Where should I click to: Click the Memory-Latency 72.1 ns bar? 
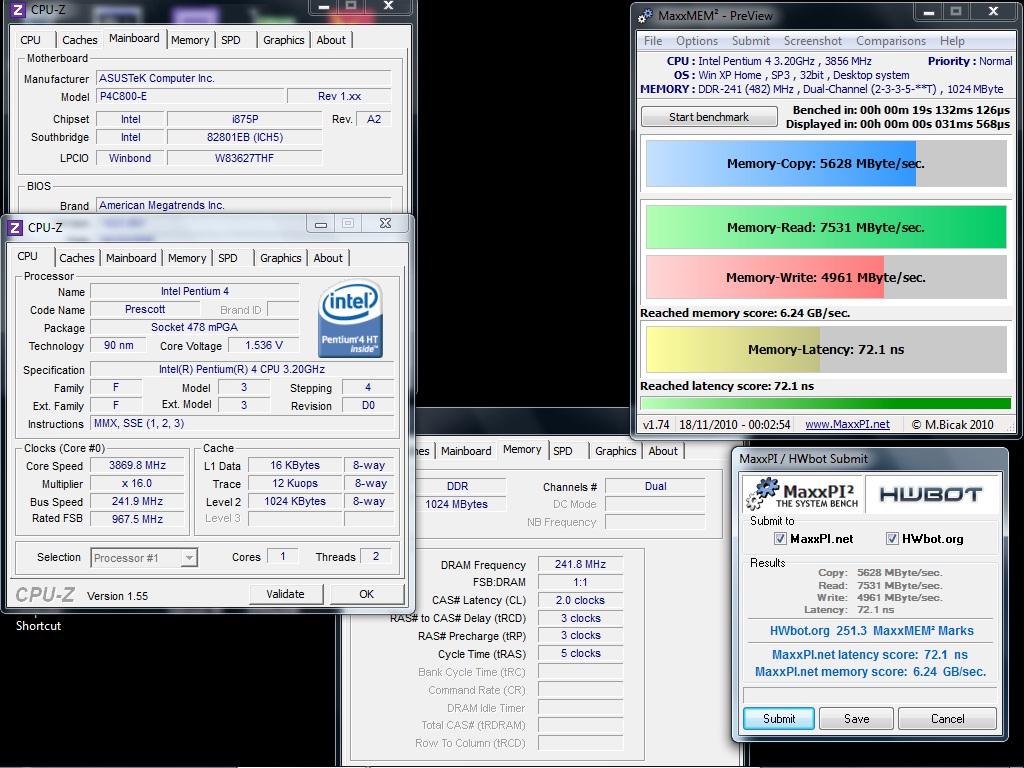826,349
